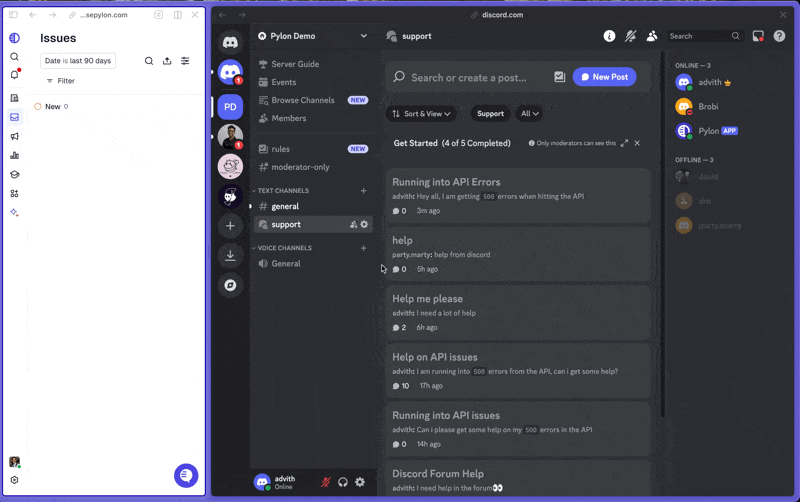Click the Discord Search box in header

click(x=705, y=36)
